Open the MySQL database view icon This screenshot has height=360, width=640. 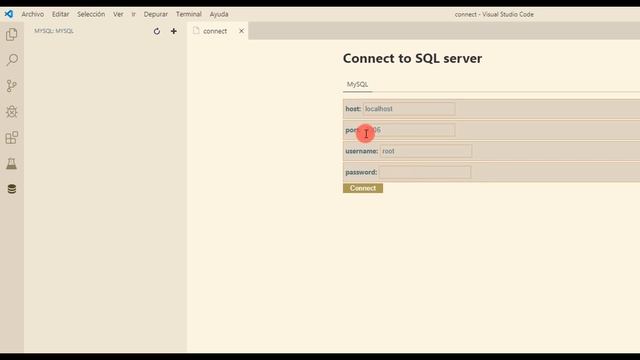tap(12, 189)
